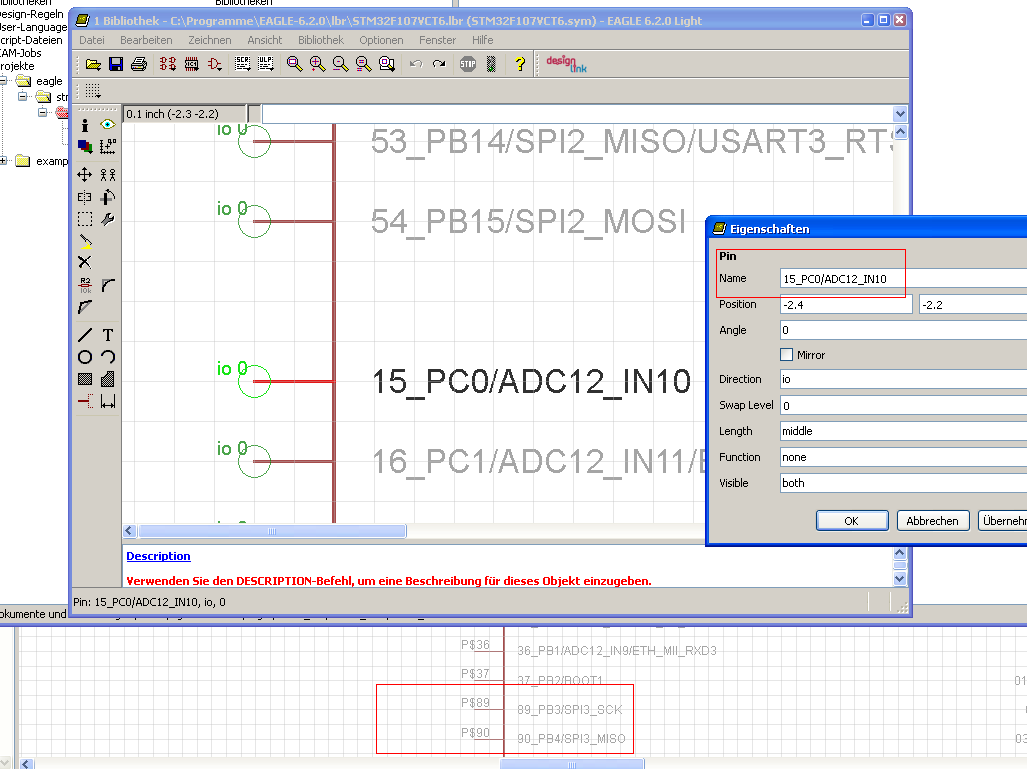
Task: Redo the last undone action
Action: pyautogui.click(x=439, y=64)
